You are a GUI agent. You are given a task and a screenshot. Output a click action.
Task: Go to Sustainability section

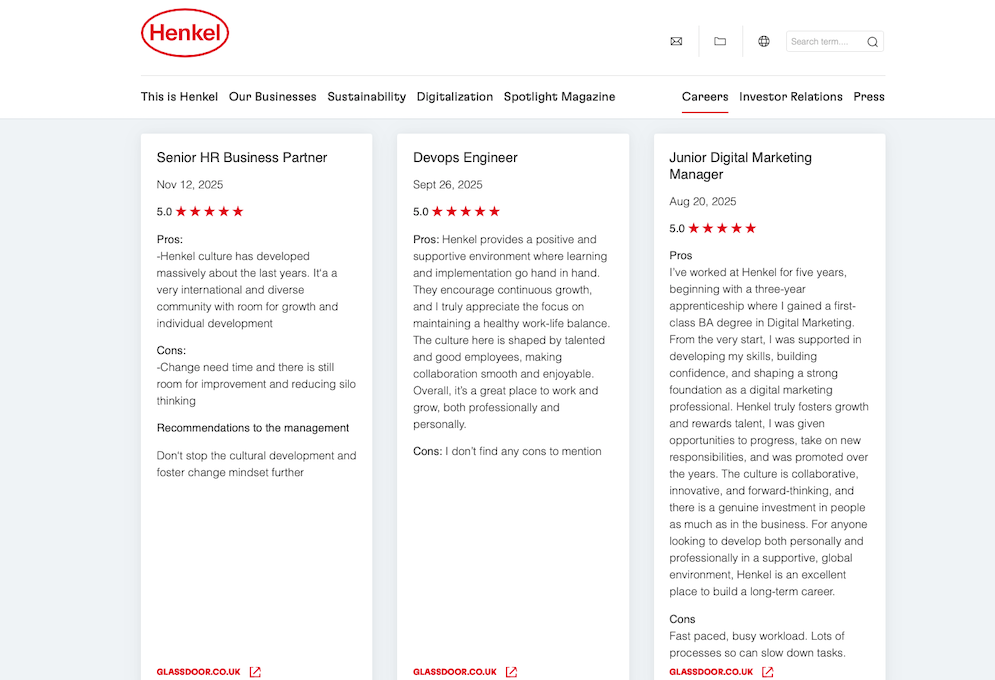click(x=366, y=97)
